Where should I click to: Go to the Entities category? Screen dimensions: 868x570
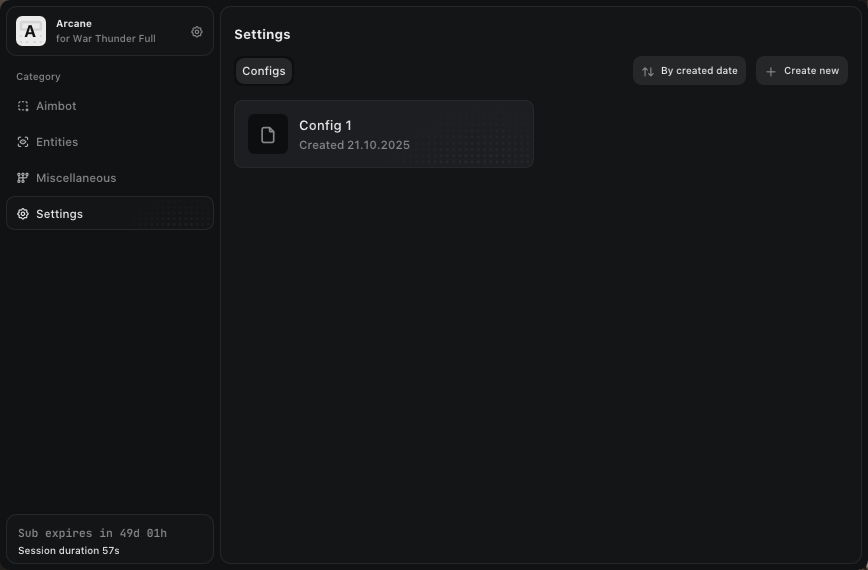point(57,142)
